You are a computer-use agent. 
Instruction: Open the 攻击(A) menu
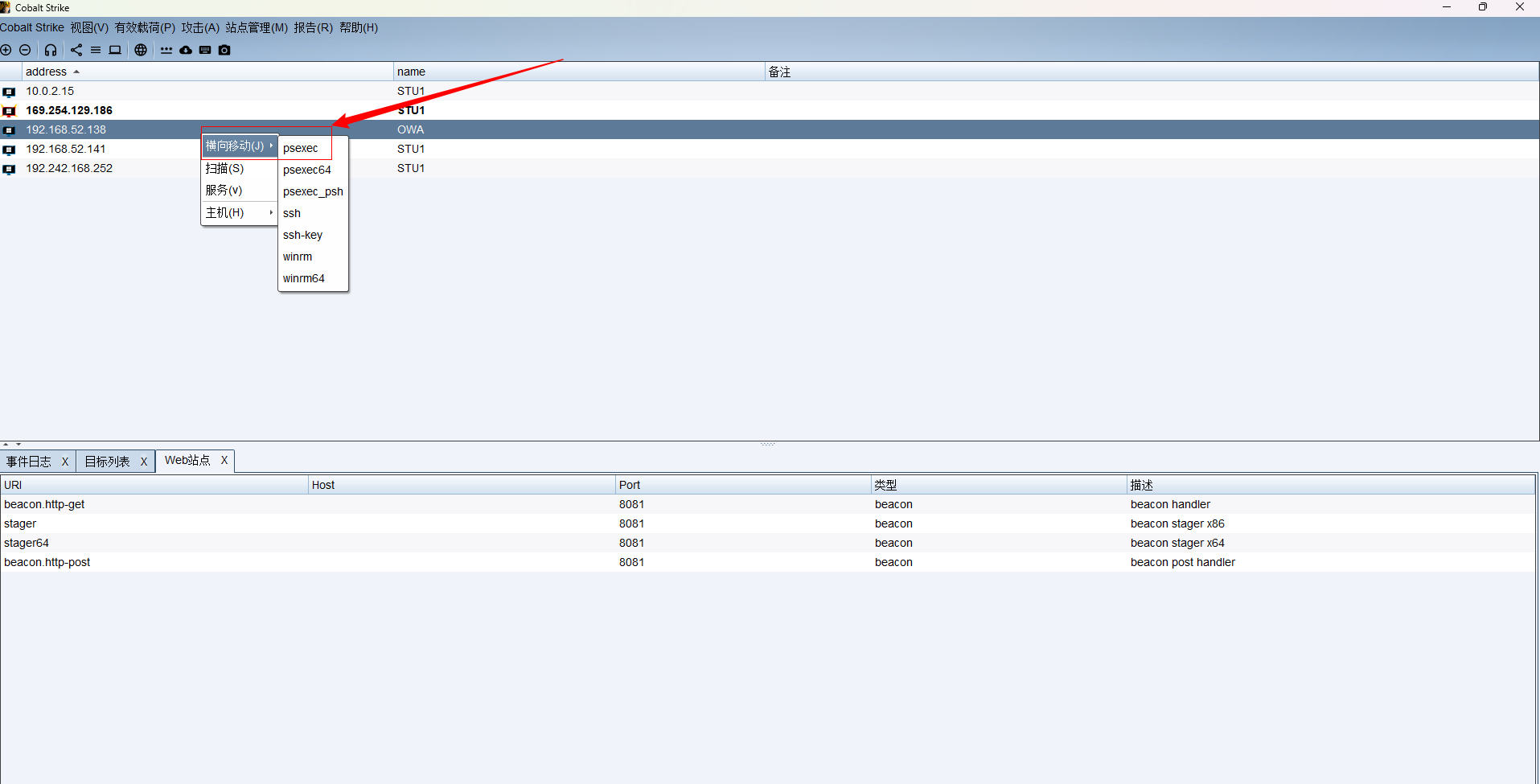point(200,27)
